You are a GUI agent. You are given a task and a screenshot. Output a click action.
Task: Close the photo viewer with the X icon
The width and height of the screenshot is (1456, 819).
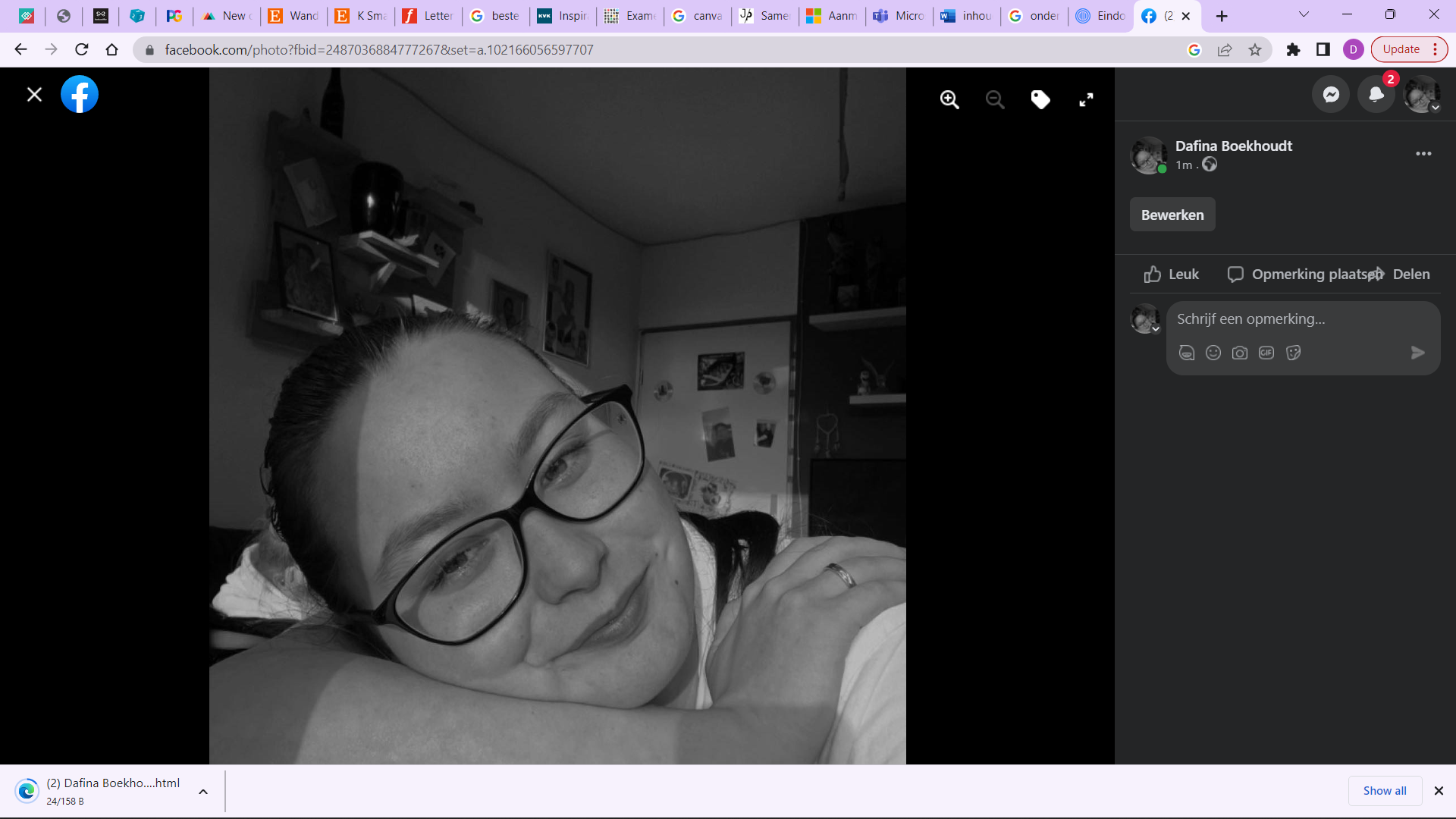(34, 95)
